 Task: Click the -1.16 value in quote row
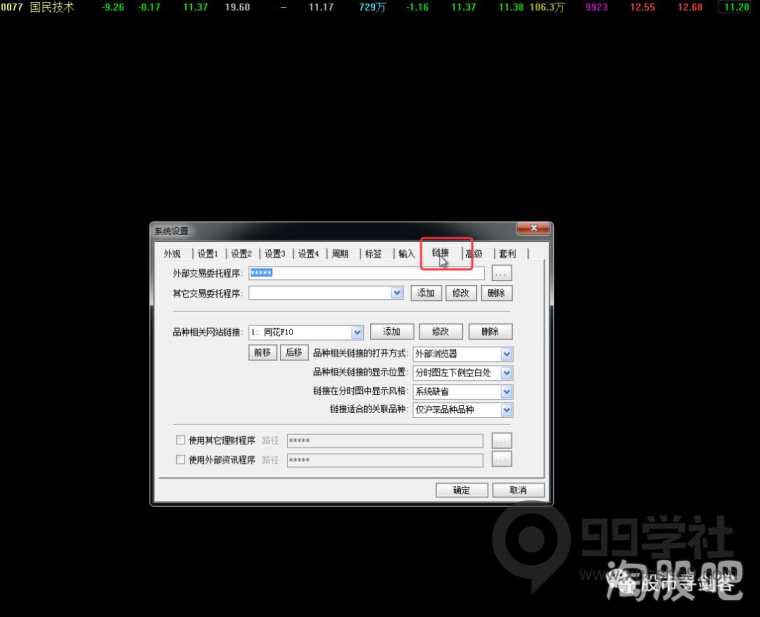(417, 7)
